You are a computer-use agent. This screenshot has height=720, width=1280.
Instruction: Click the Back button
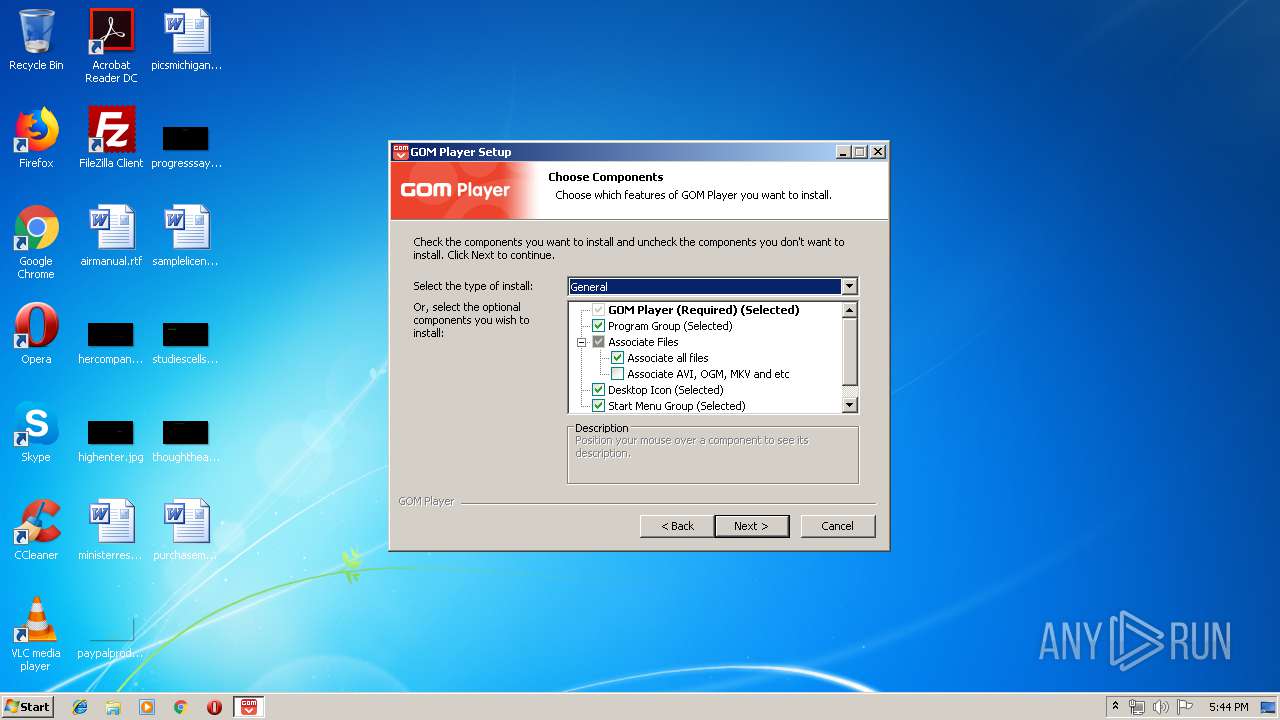[677, 526]
